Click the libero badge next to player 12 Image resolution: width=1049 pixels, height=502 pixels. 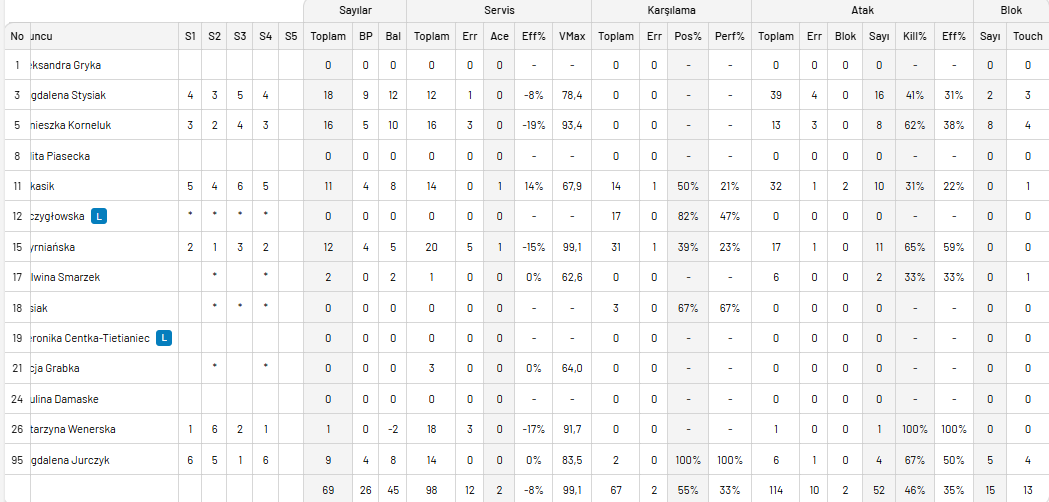pyautogui.click(x=99, y=216)
